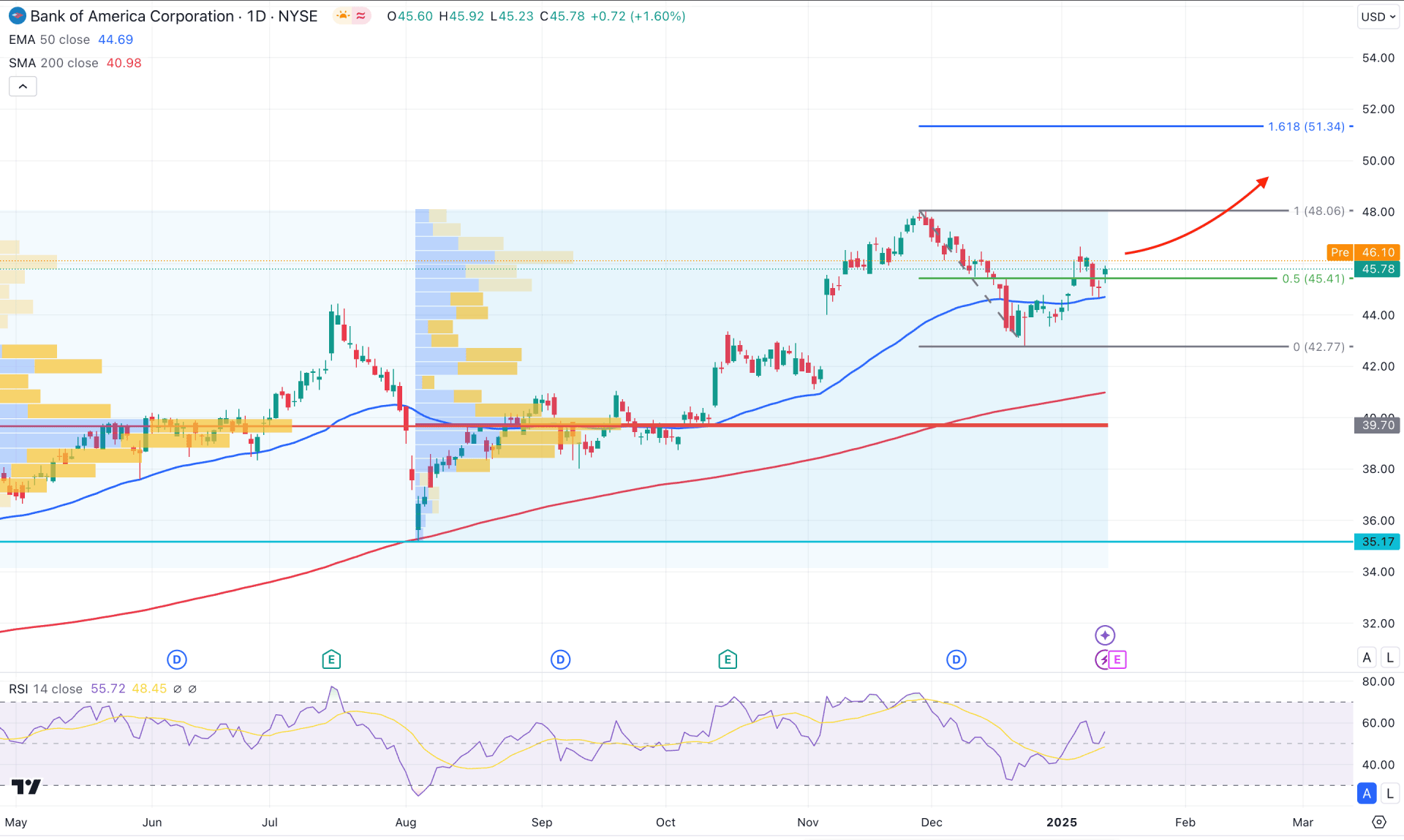Click the first RSI null value symbol
The image size is (1404, 840).
(177, 689)
